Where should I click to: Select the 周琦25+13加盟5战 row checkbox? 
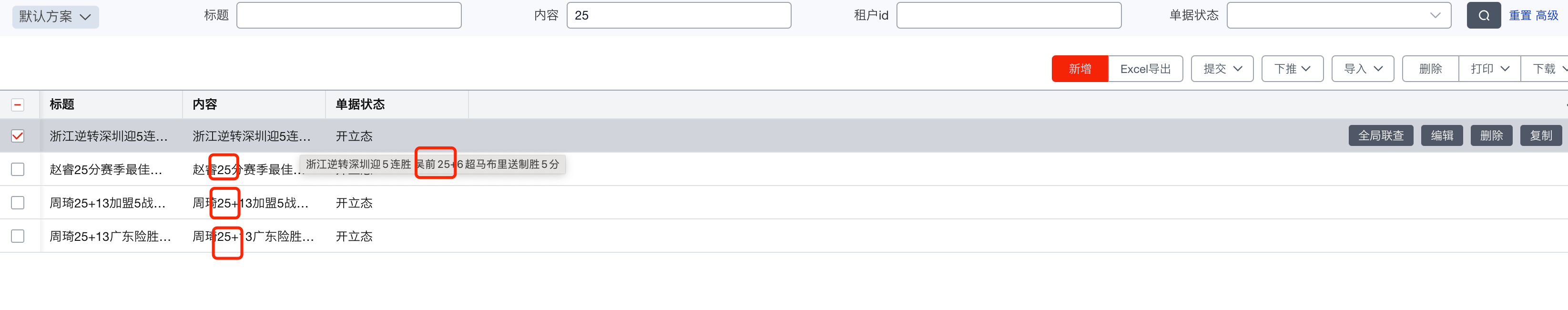[18, 203]
